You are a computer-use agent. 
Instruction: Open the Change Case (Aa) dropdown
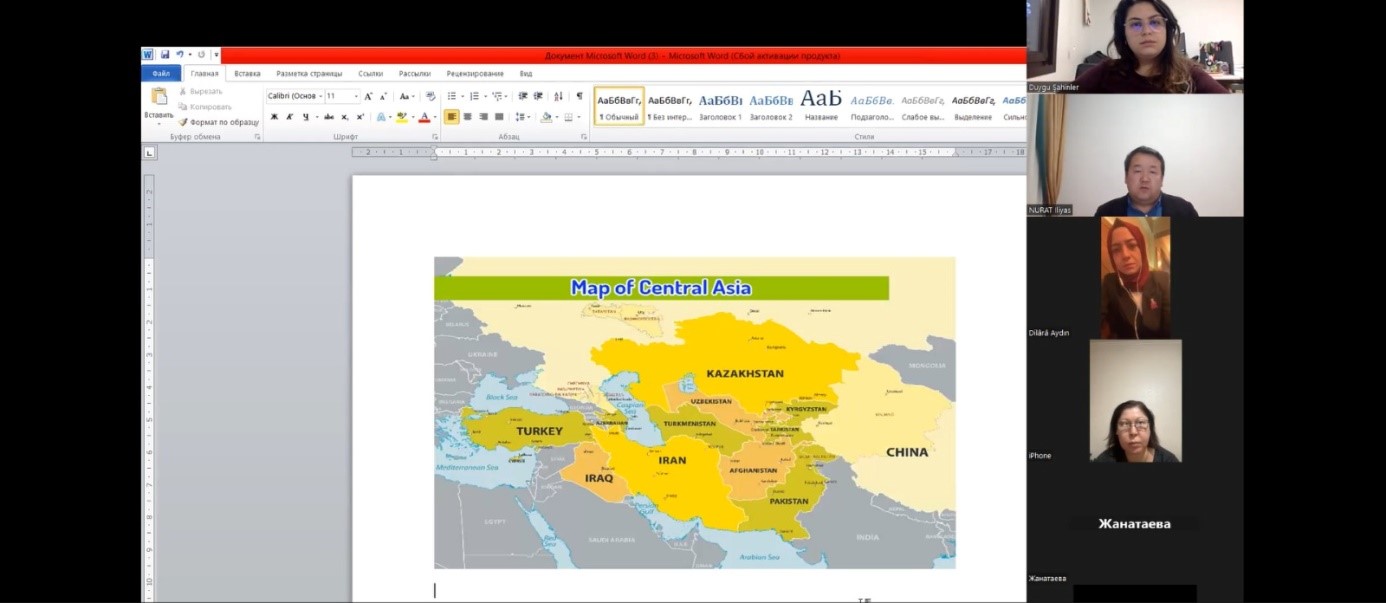[406, 96]
